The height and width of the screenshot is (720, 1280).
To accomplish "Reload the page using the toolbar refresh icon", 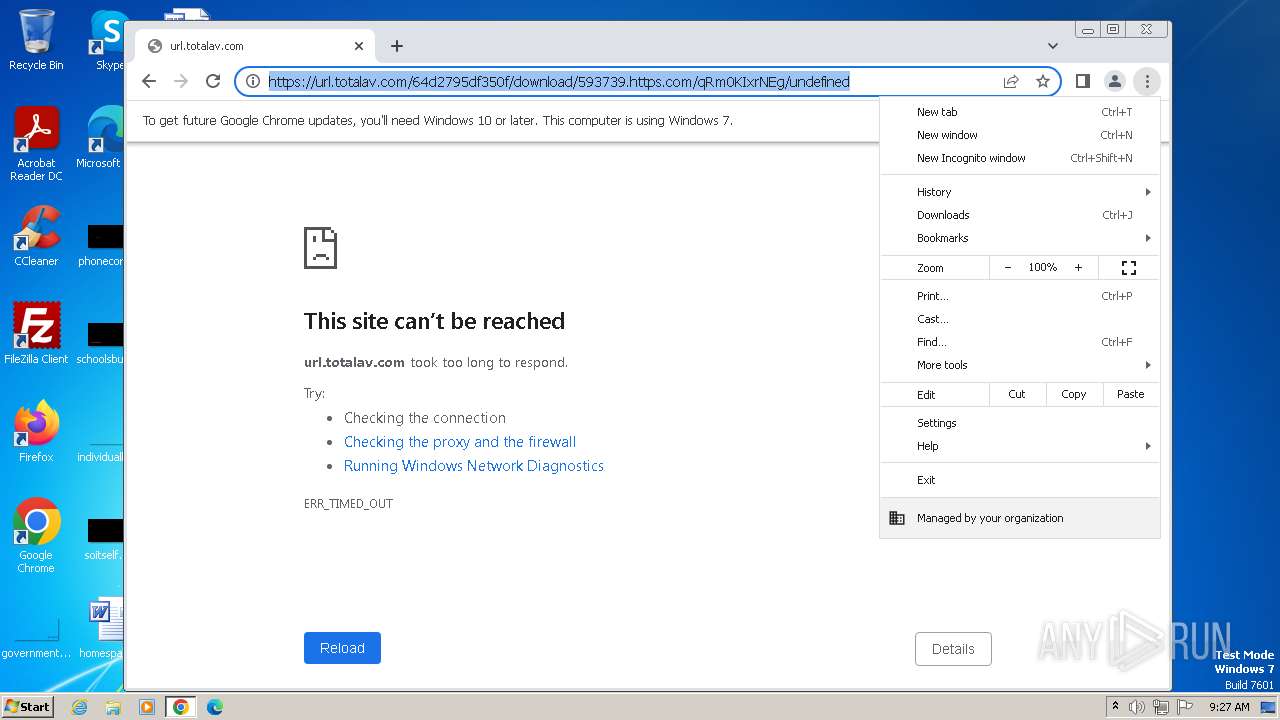I will [x=213, y=81].
